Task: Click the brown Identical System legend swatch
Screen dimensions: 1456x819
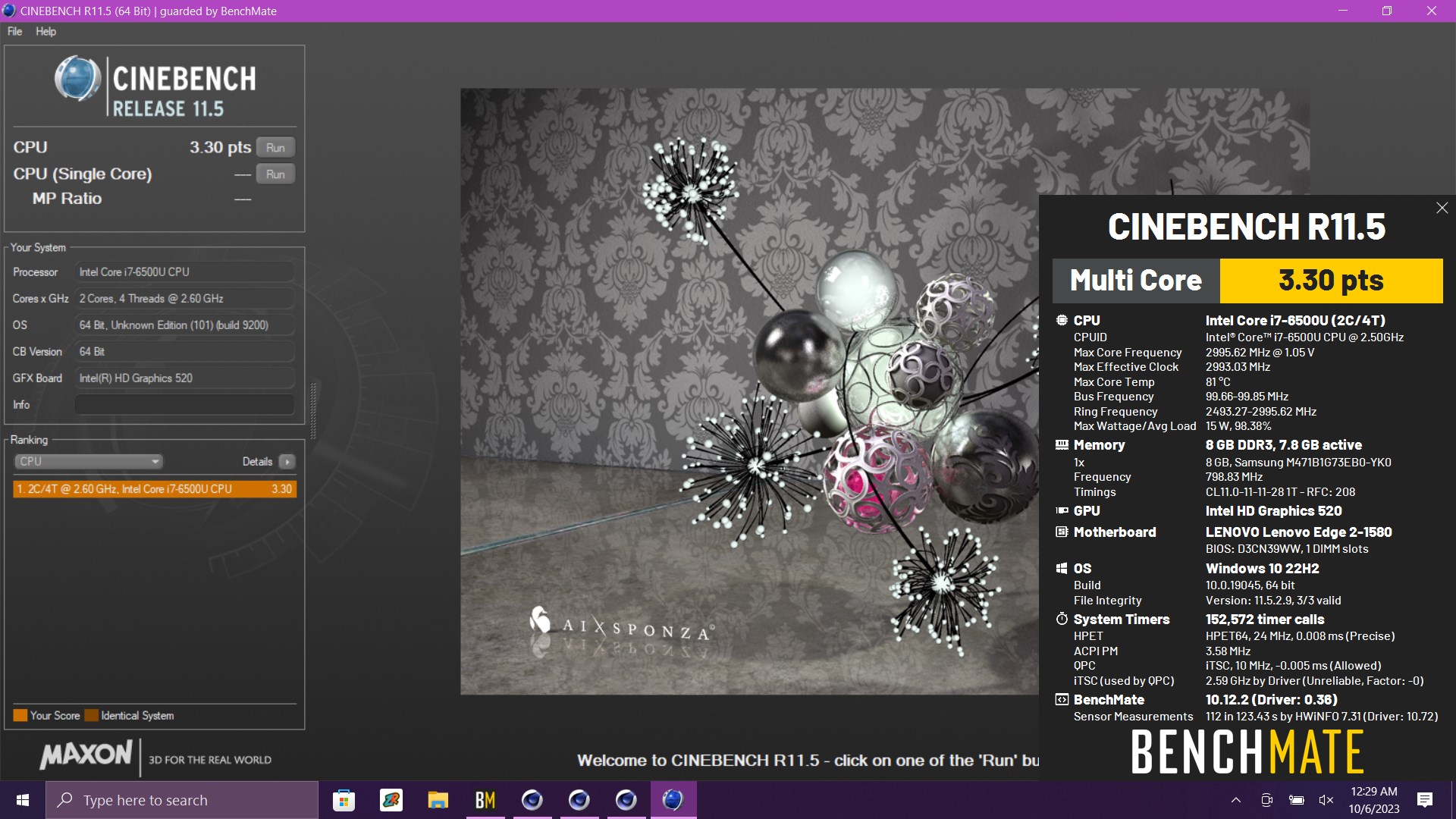Action: (x=91, y=715)
